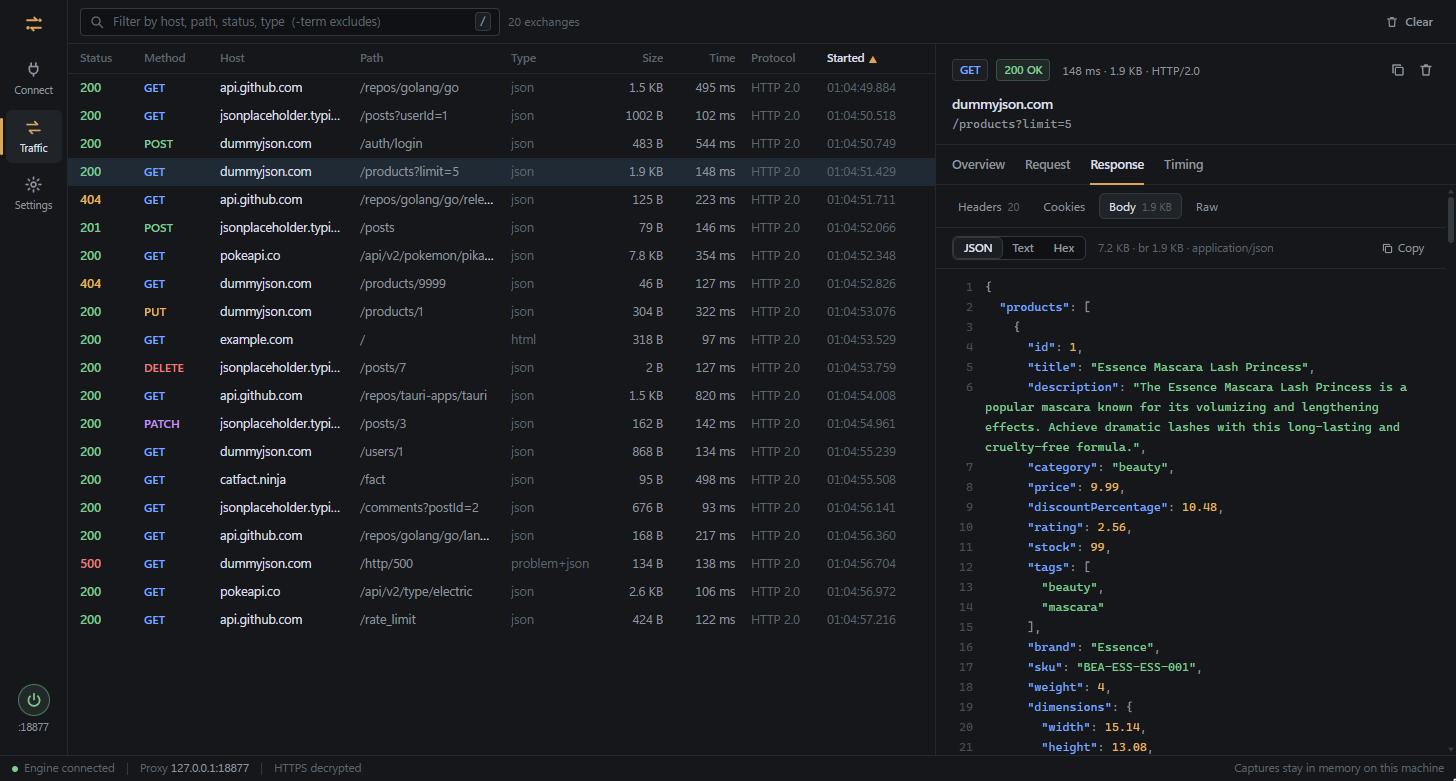This screenshot has height=781, width=1456.
Task: Select the Response tab
Action: click(x=1117, y=165)
